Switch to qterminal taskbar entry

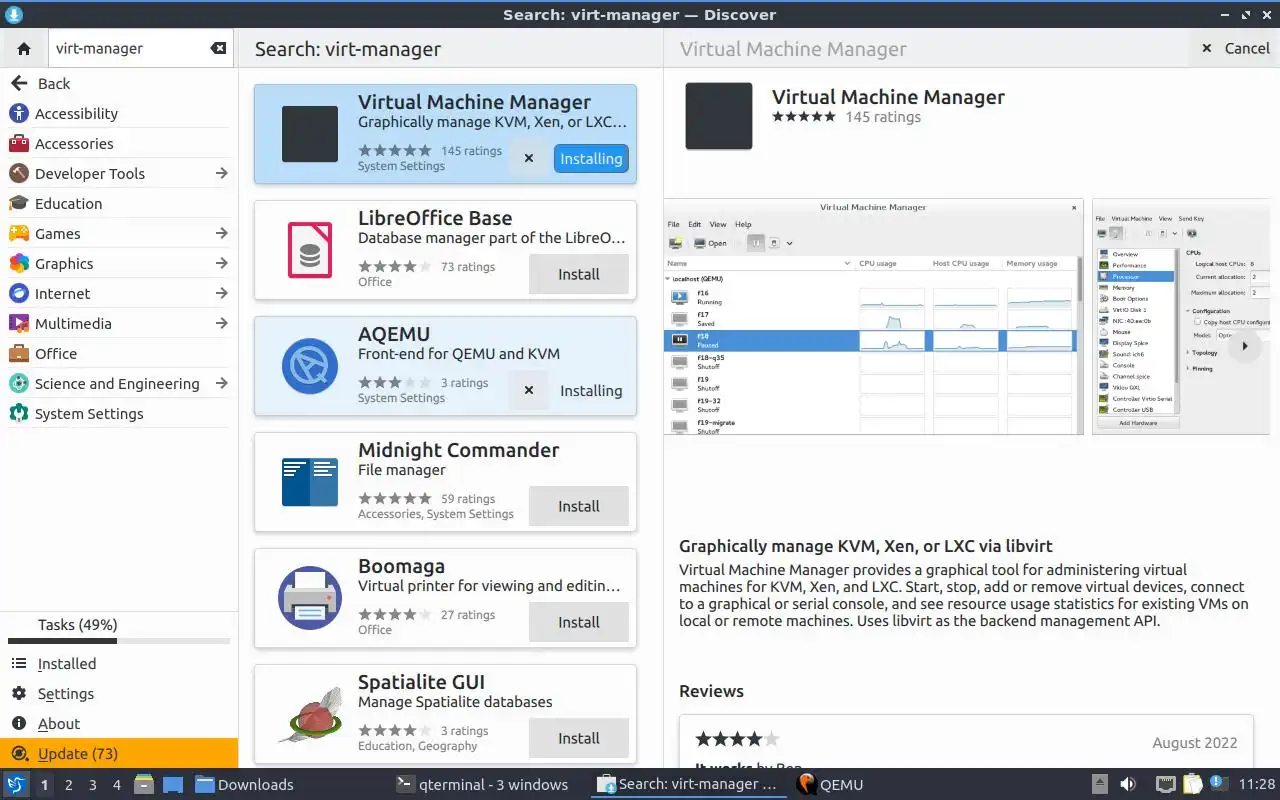[x=482, y=785]
